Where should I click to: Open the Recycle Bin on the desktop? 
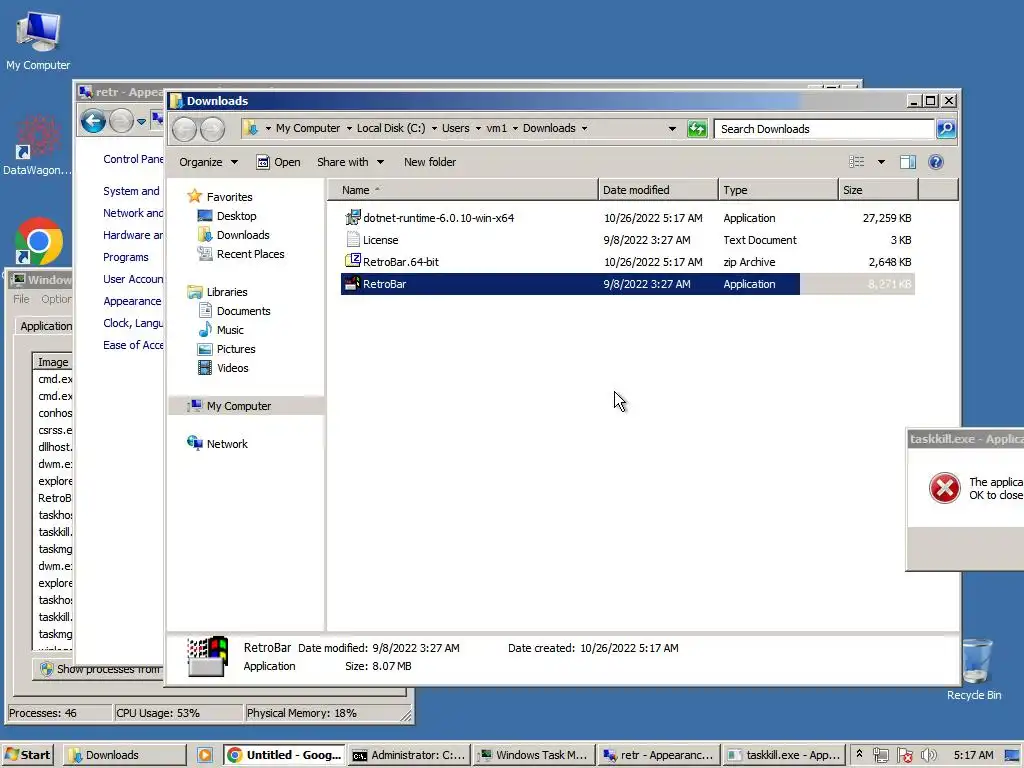pyautogui.click(x=975, y=668)
